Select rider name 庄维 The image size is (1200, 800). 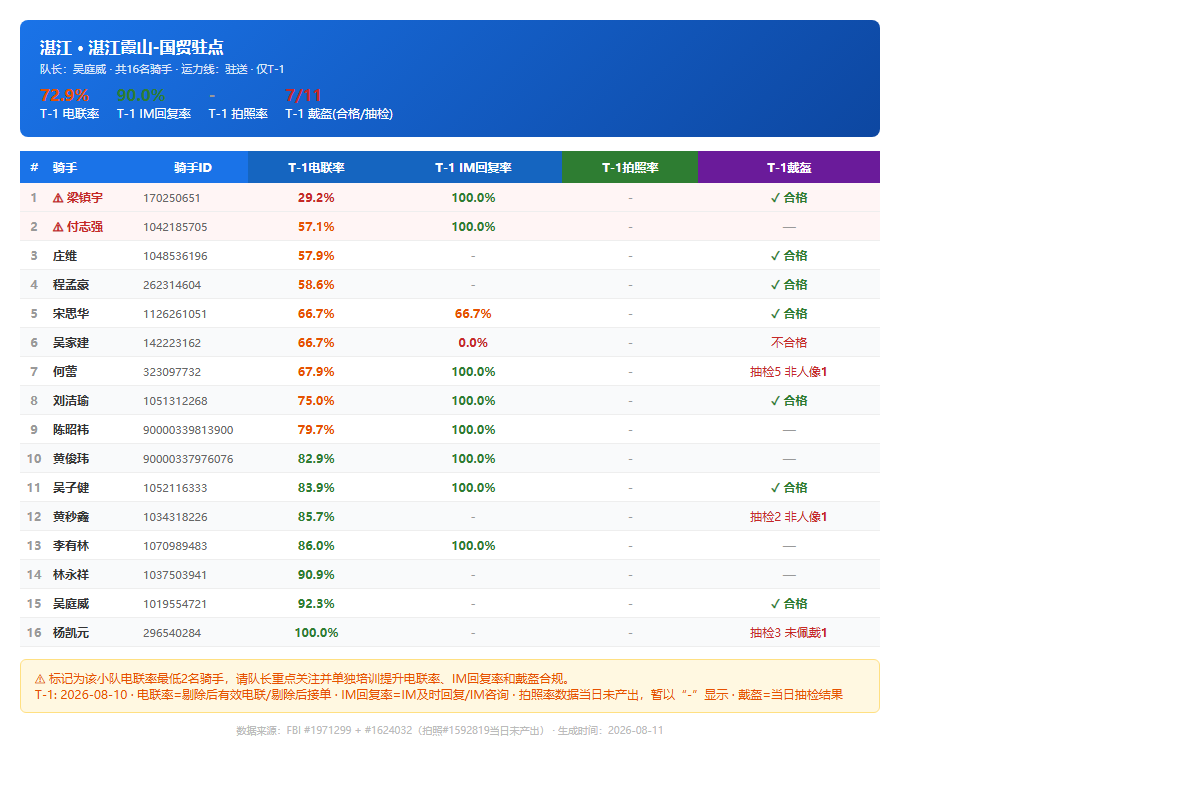(x=65, y=256)
